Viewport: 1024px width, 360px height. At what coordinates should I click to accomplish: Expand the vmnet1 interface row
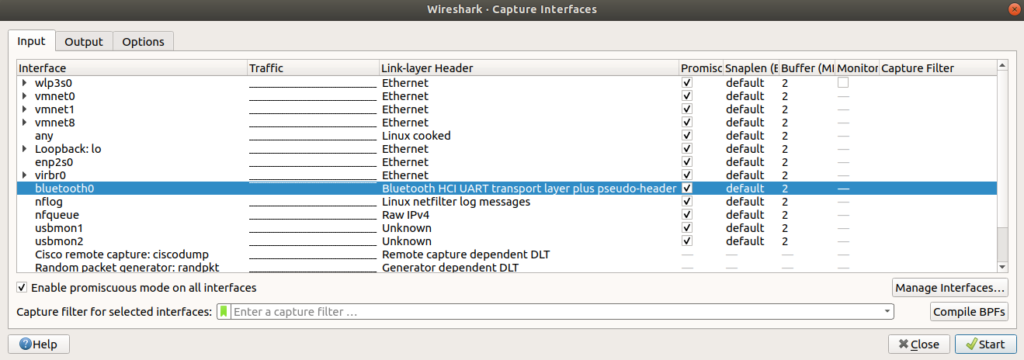pyautogui.click(x=24, y=109)
